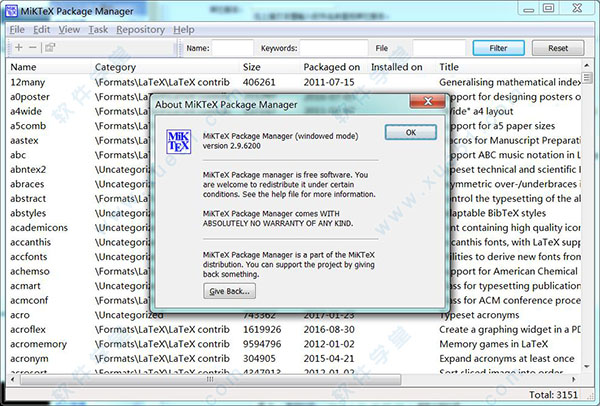Click the Give Back... button
The width and height of the screenshot is (600, 406).
click(x=229, y=291)
